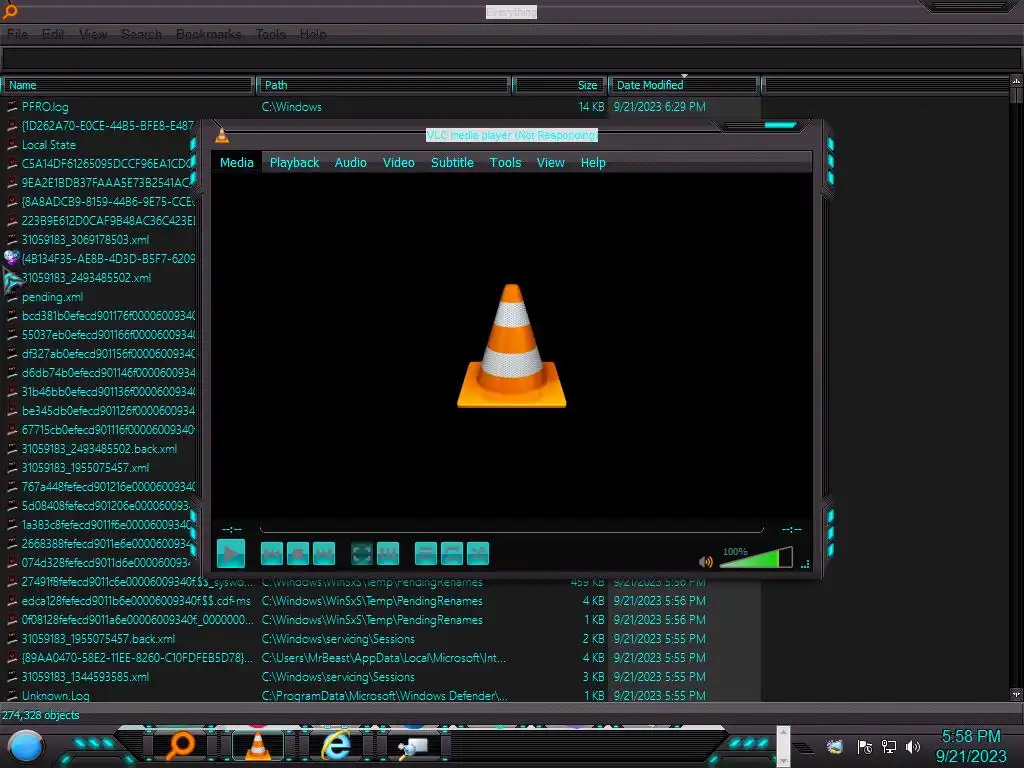
Task: Click the file icon beside pending.xml
Action: pos(12,297)
